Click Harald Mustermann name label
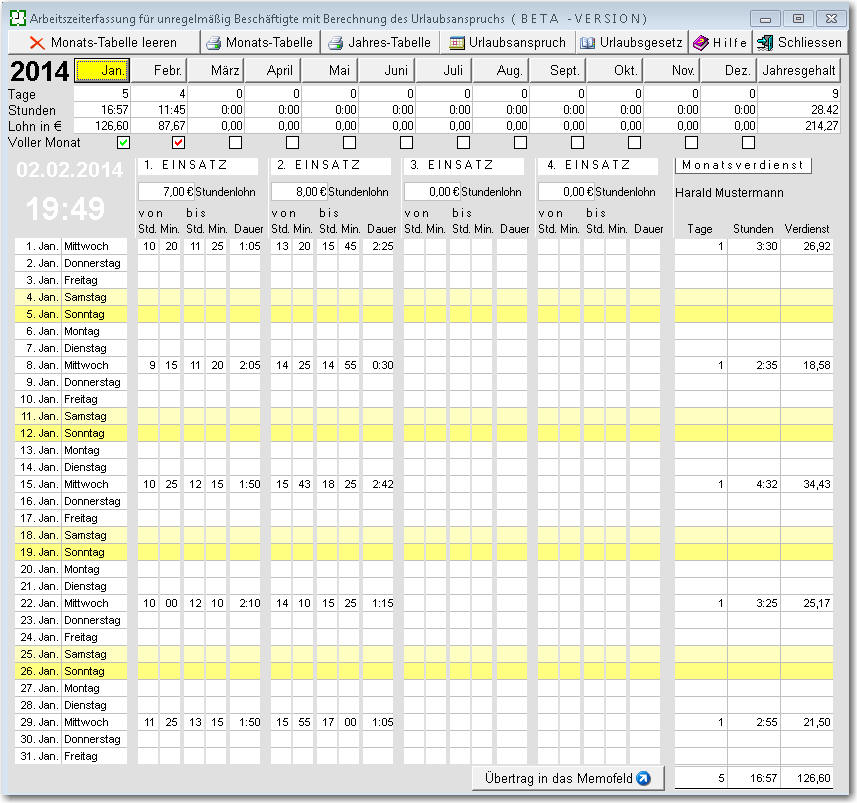Screen dimensions: 857x803 [729, 192]
